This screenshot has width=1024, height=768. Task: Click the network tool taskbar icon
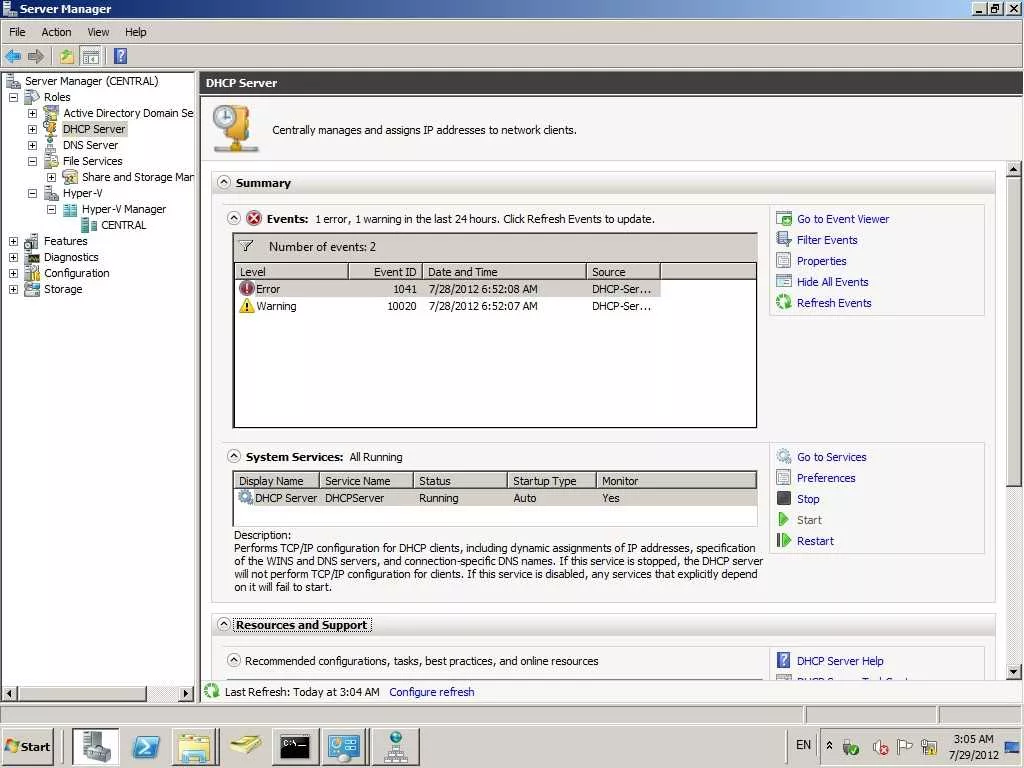click(396, 746)
